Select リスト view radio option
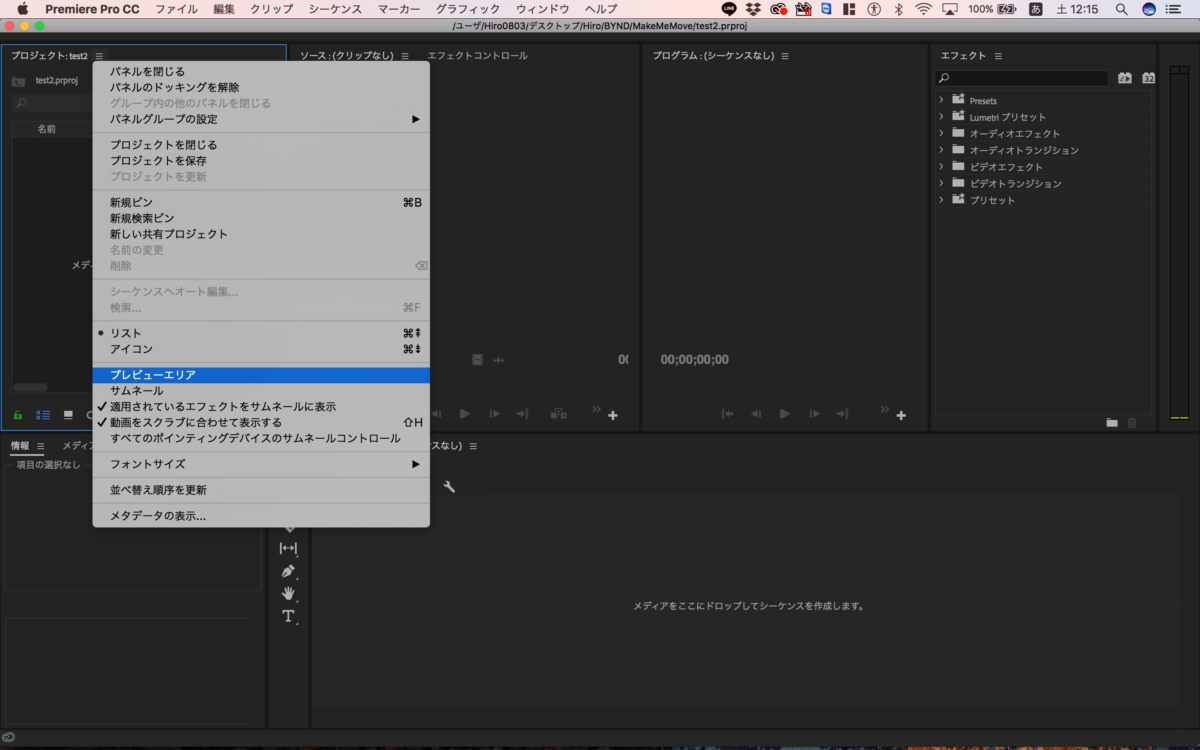Image resolution: width=1200 pixels, height=750 pixels. click(x=261, y=333)
